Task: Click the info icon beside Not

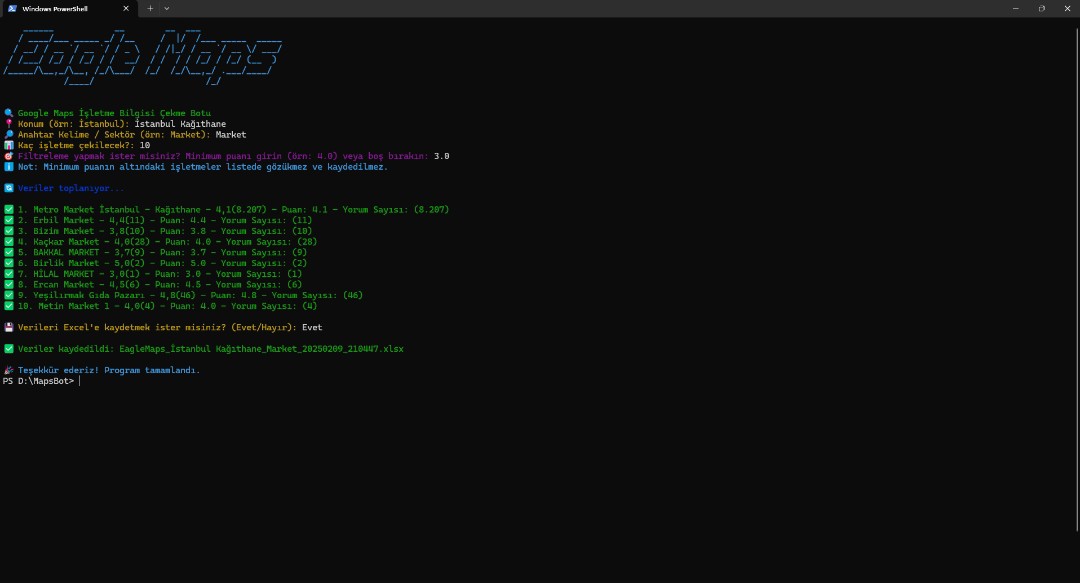Action: 9,167
